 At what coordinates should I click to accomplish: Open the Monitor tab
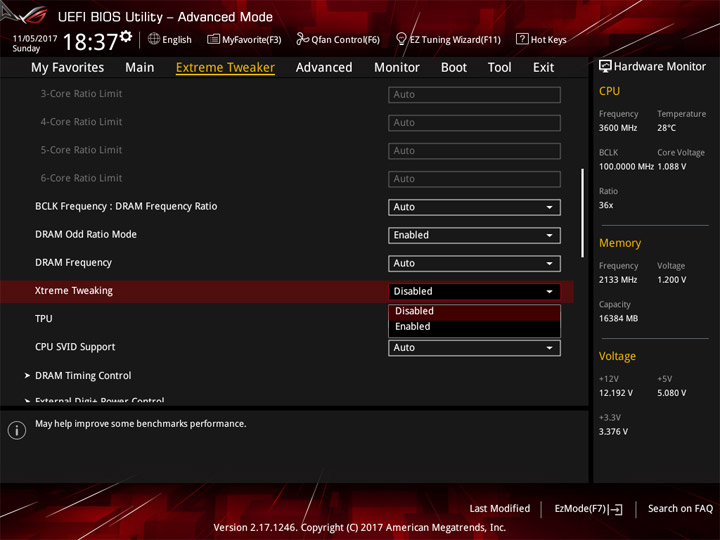(397, 68)
